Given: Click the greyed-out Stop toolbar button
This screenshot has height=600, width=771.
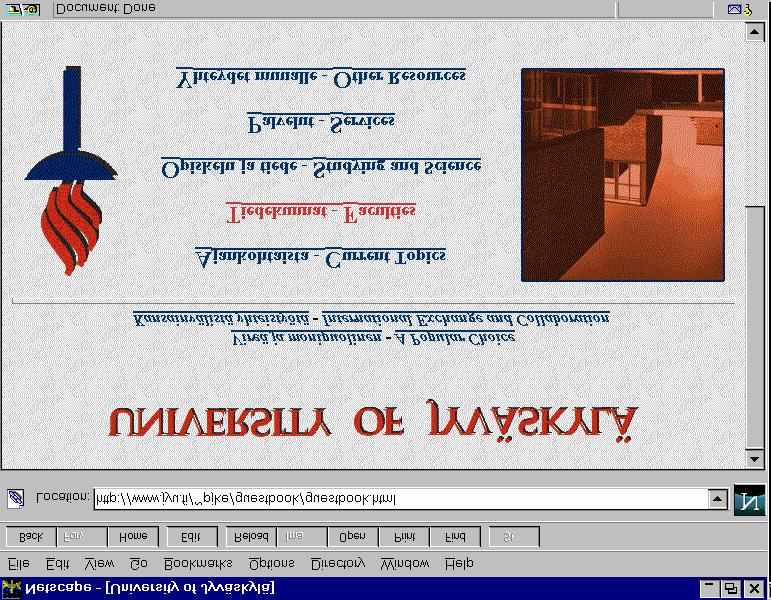Looking at the screenshot, I should point(514,537).
